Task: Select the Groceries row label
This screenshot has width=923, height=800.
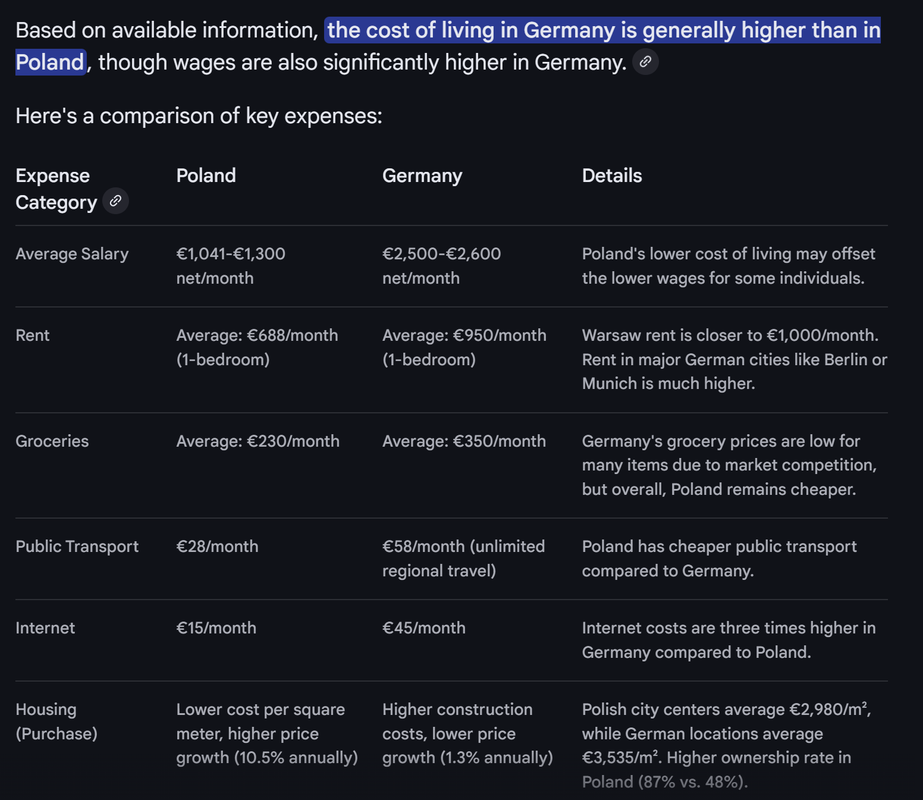Action: click(52, 441)
